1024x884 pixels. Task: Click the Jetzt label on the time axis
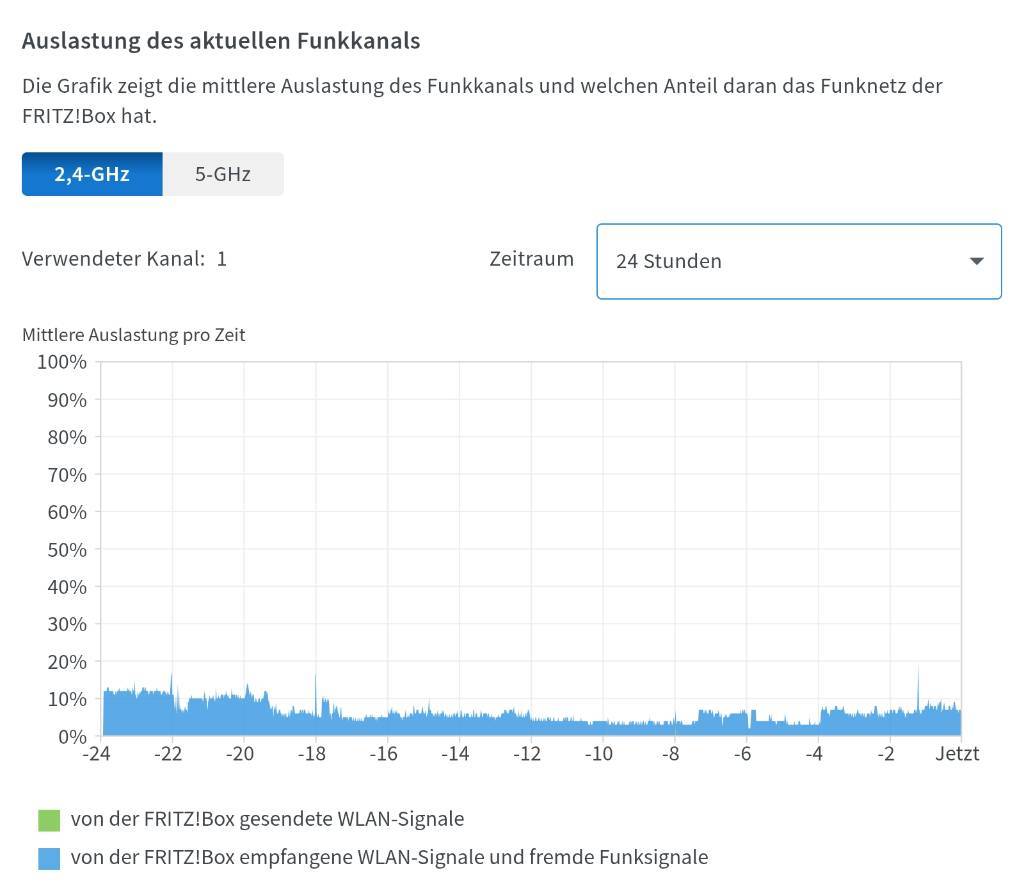click(x=957, y=754)
